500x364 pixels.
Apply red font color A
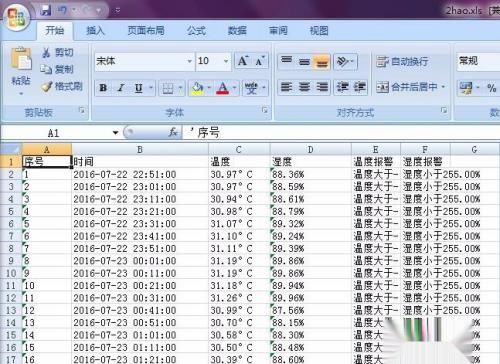pos(223,88)
